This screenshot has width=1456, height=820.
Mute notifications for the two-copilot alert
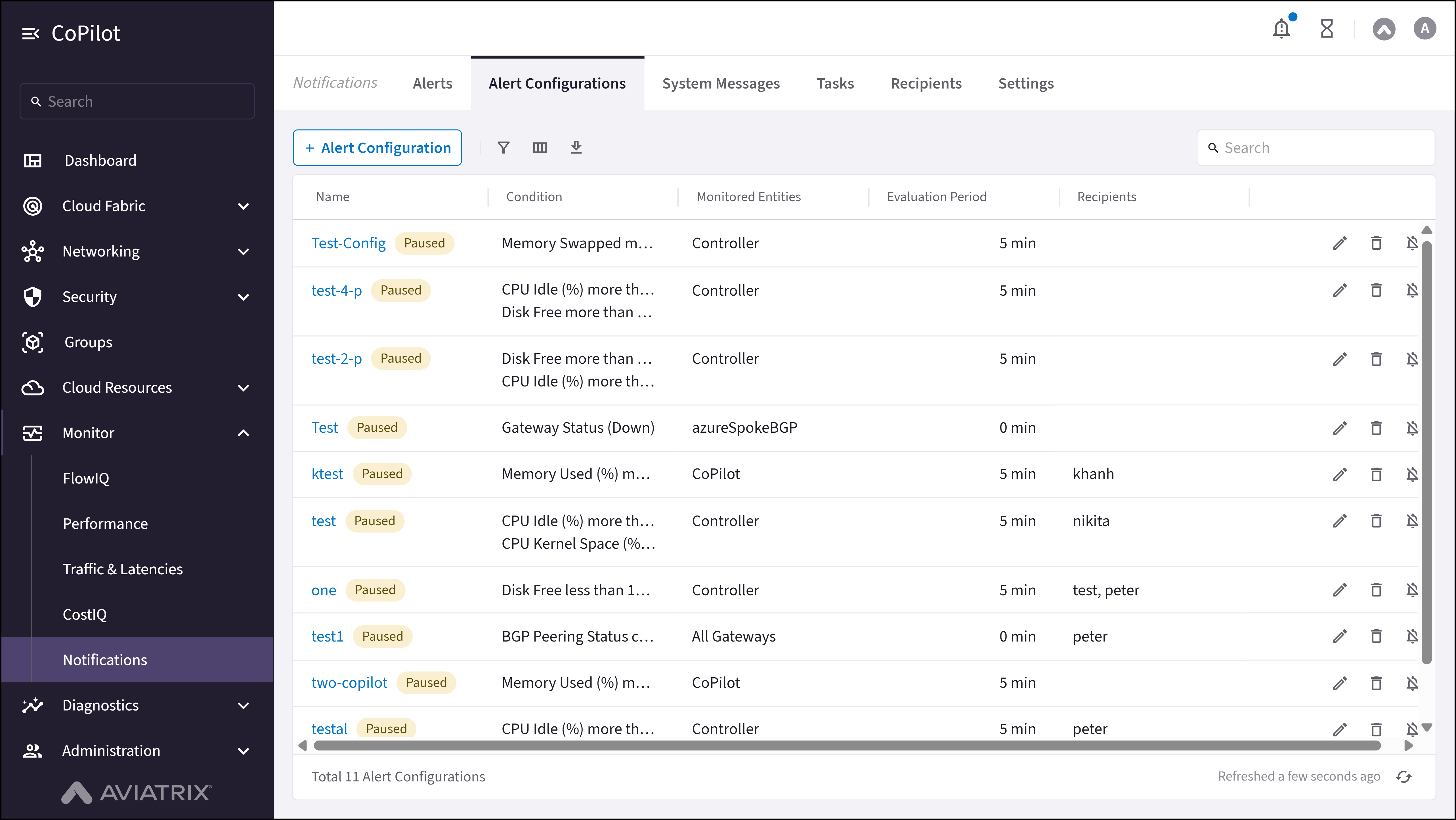click(1413, 683)
